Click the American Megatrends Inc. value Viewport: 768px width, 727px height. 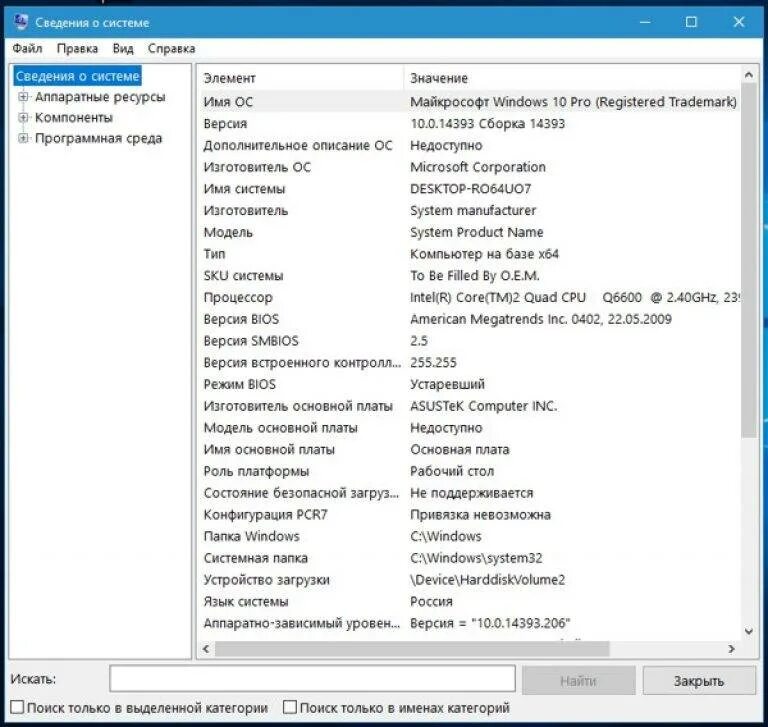tap(541, 319)
